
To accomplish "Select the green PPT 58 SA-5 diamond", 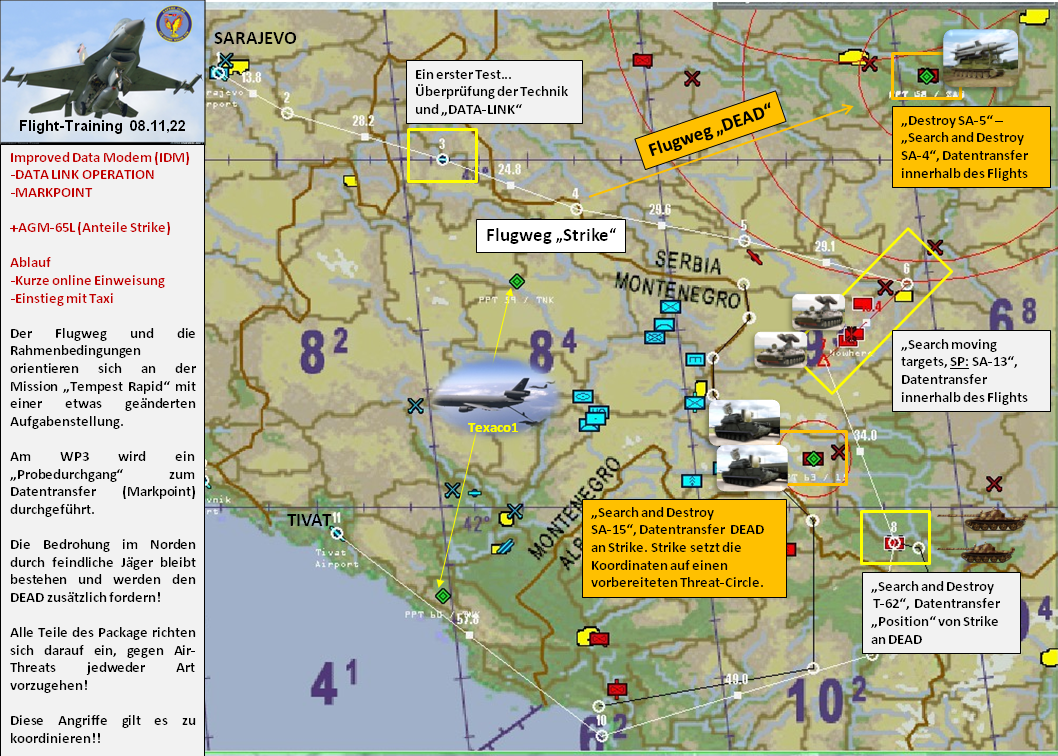I will tap(927, 76).
